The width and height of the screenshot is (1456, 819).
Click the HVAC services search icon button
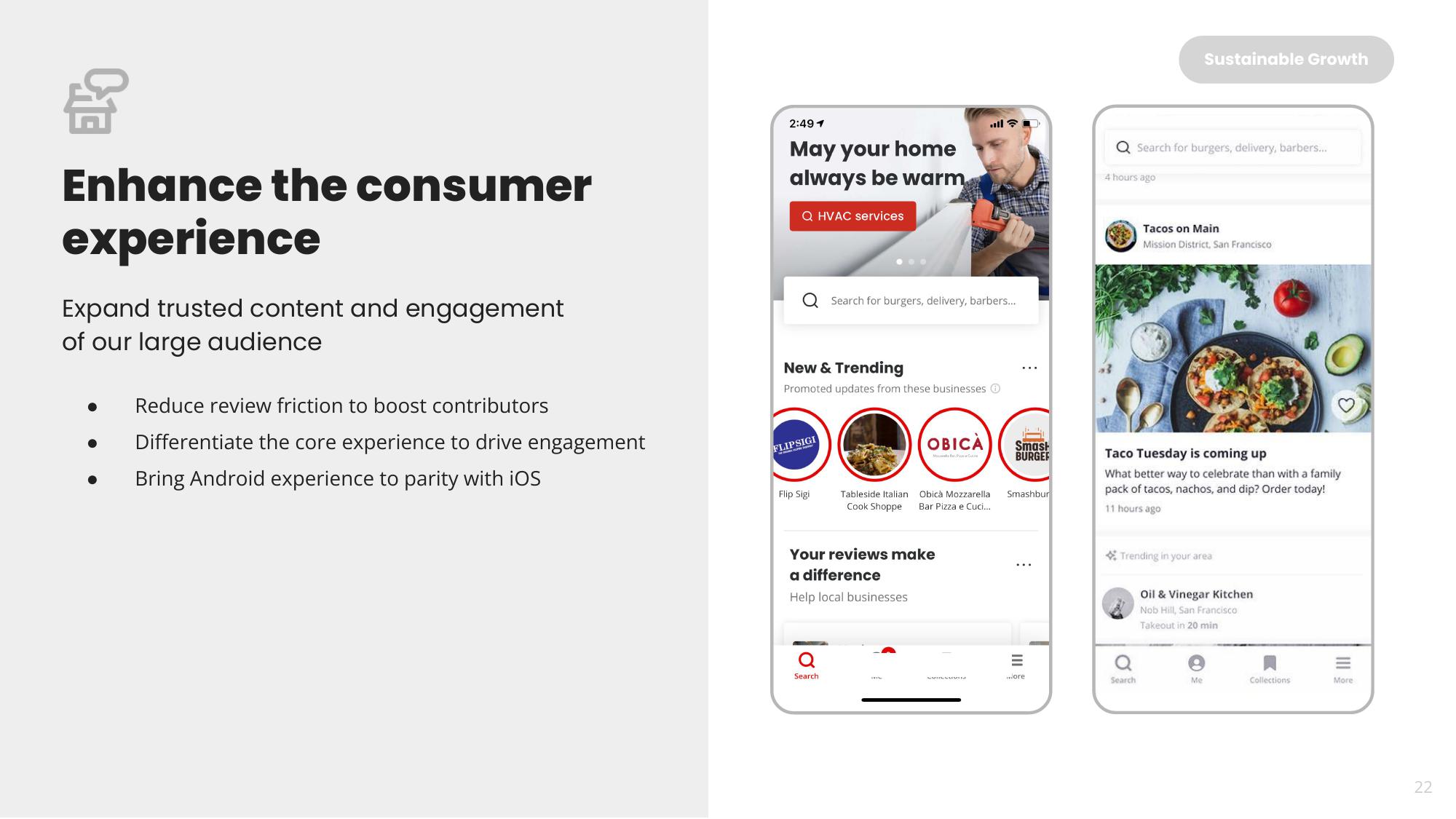807,214
